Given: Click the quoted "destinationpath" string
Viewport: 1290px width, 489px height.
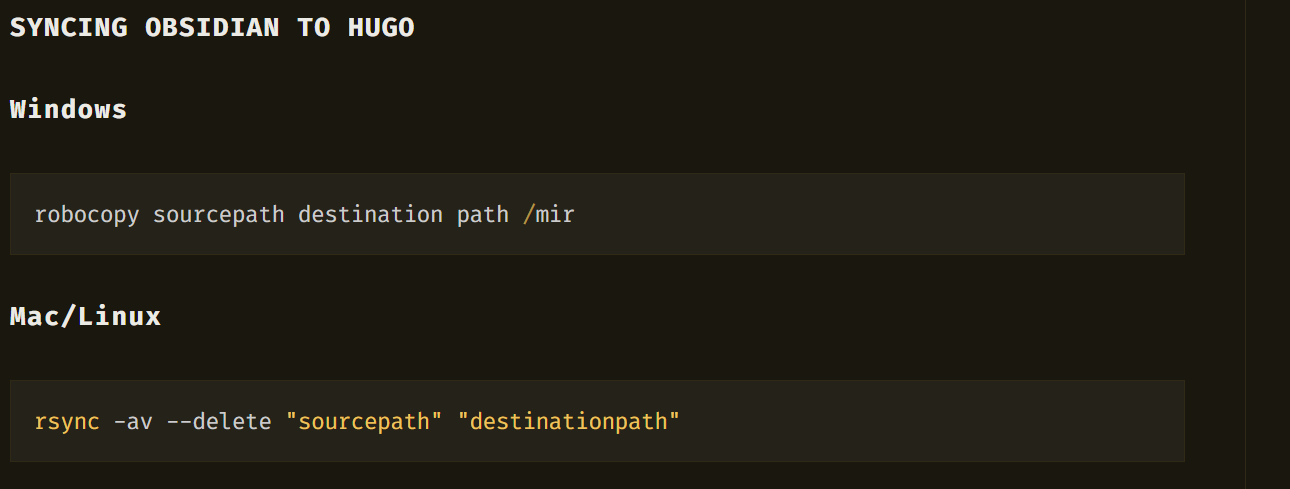Looking at the screenshot, I should point(569,422).
